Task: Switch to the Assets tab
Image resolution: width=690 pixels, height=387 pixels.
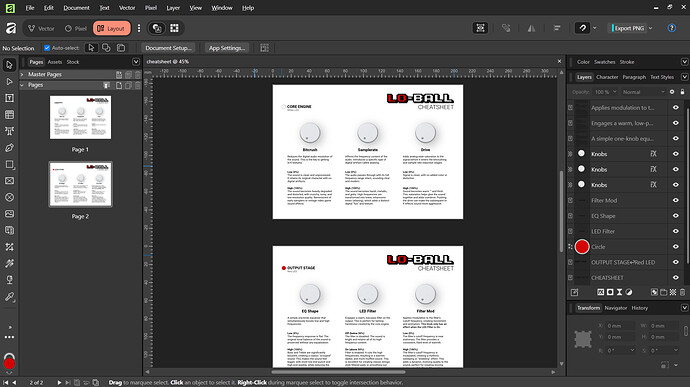Action: pos(55,62)
